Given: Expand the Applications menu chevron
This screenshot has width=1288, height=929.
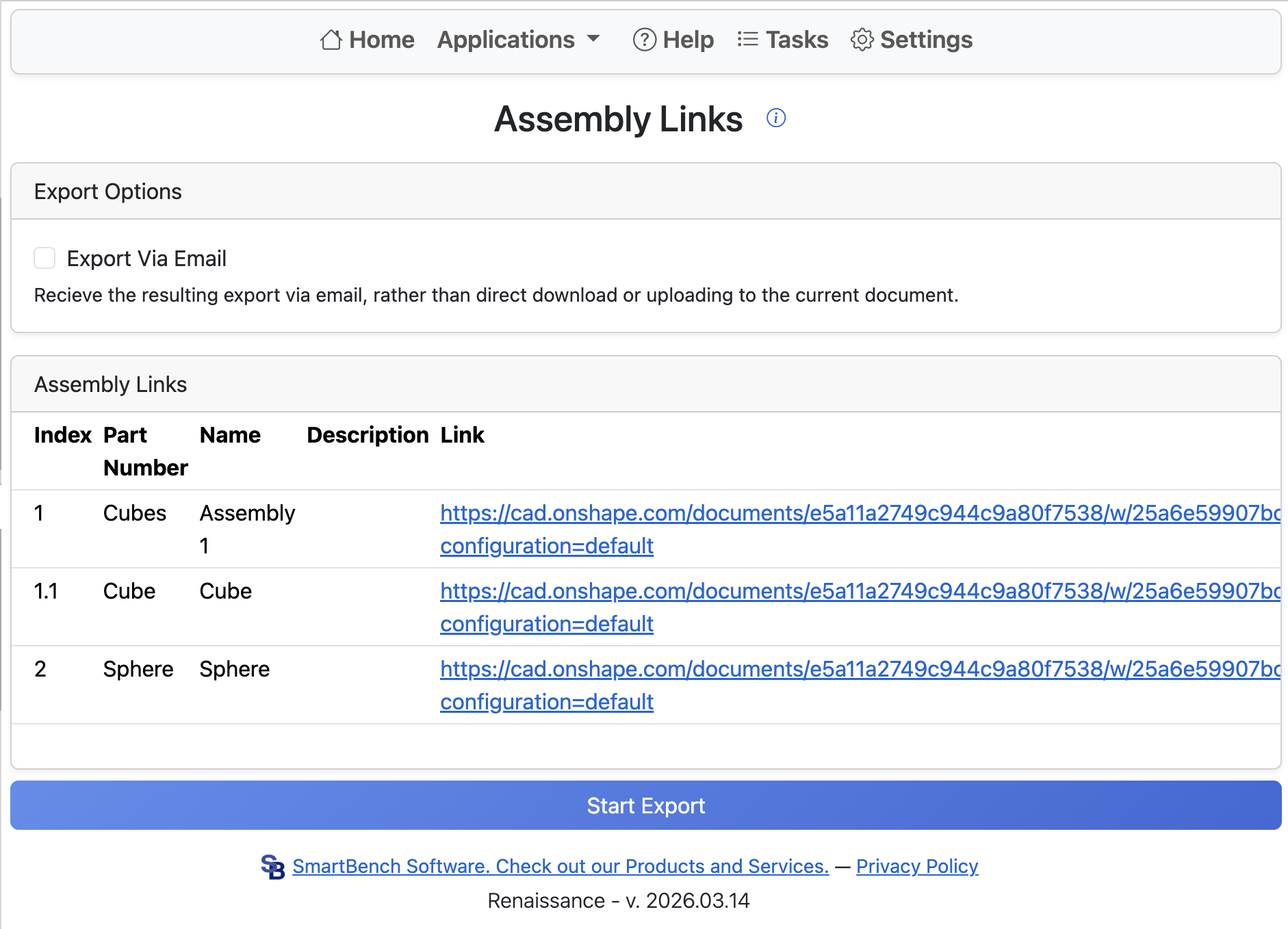Looking at the screenshot, I should [593, 40].
